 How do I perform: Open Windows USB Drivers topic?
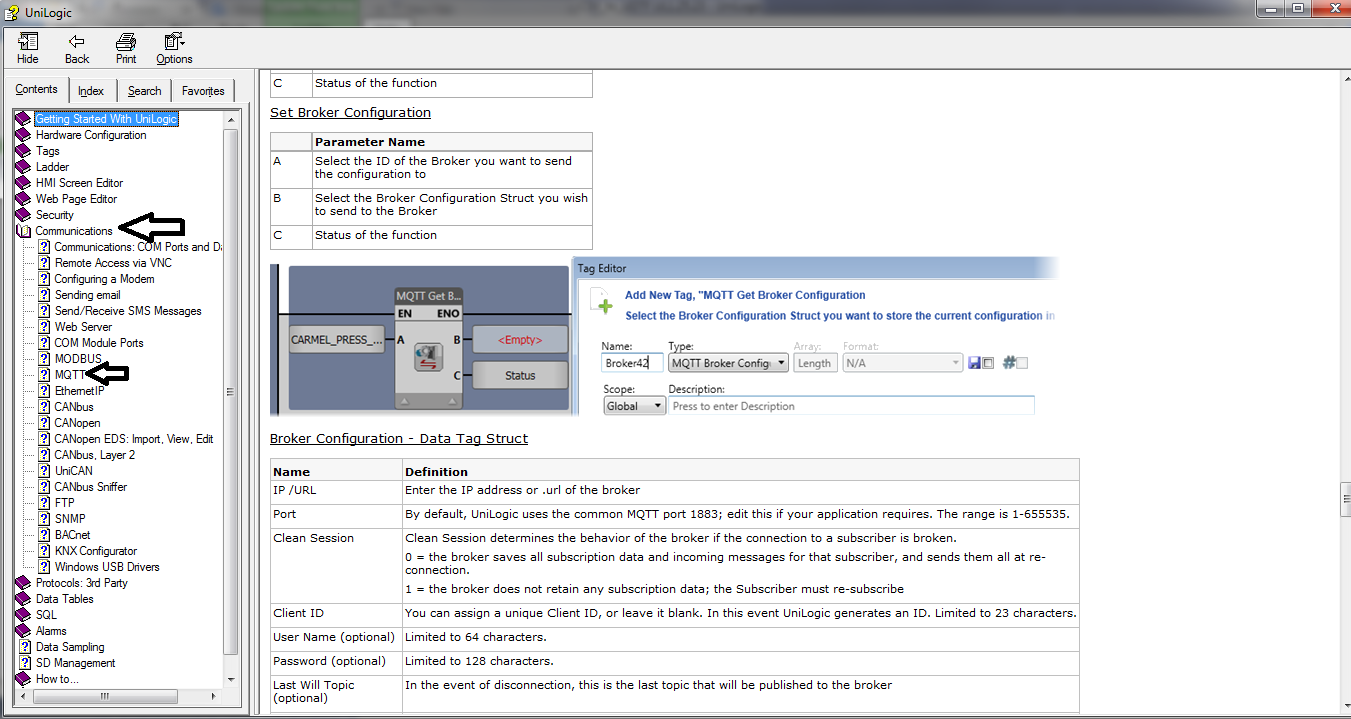click(107, 567)
